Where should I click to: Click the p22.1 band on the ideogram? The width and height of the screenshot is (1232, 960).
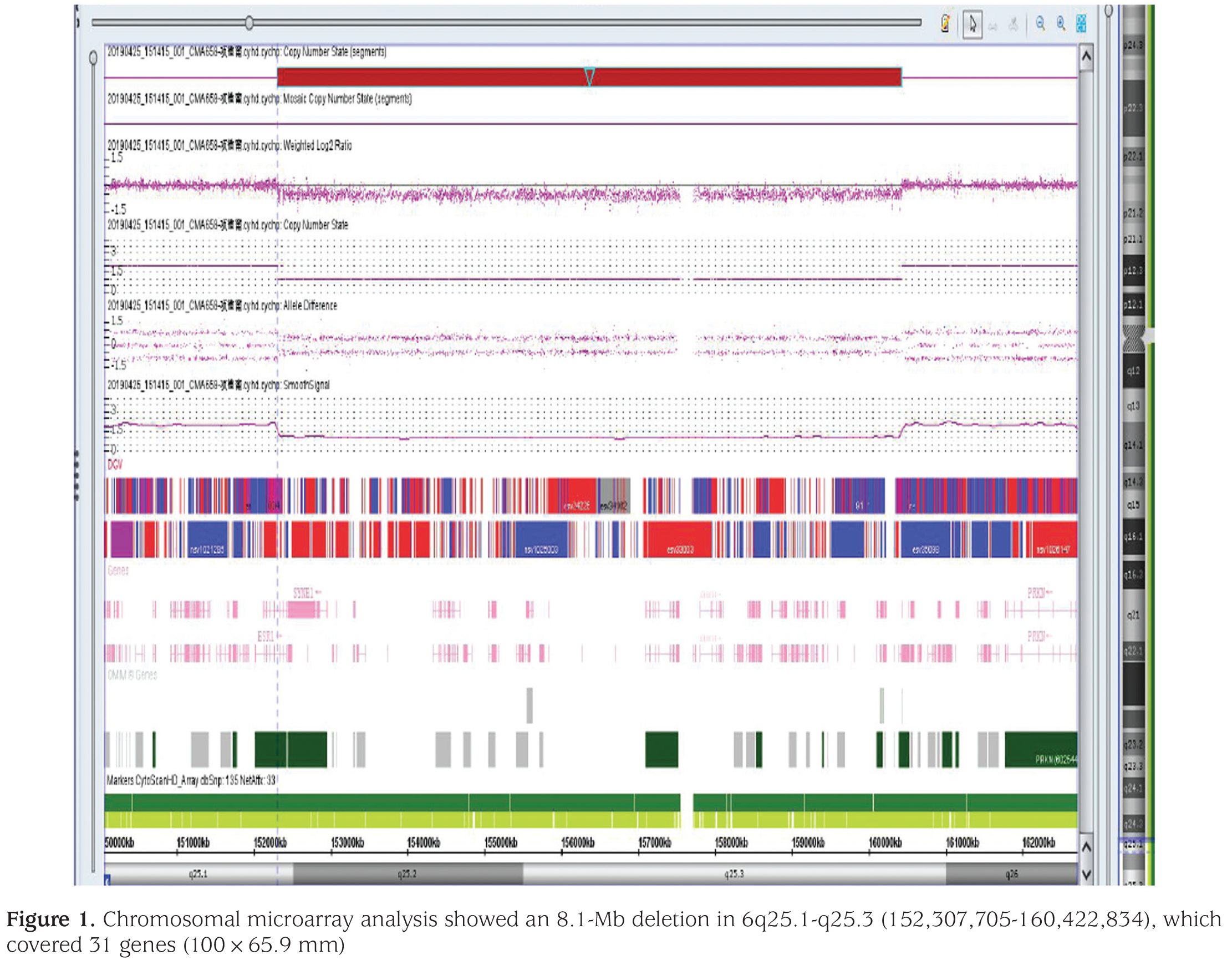(1133, 156)
